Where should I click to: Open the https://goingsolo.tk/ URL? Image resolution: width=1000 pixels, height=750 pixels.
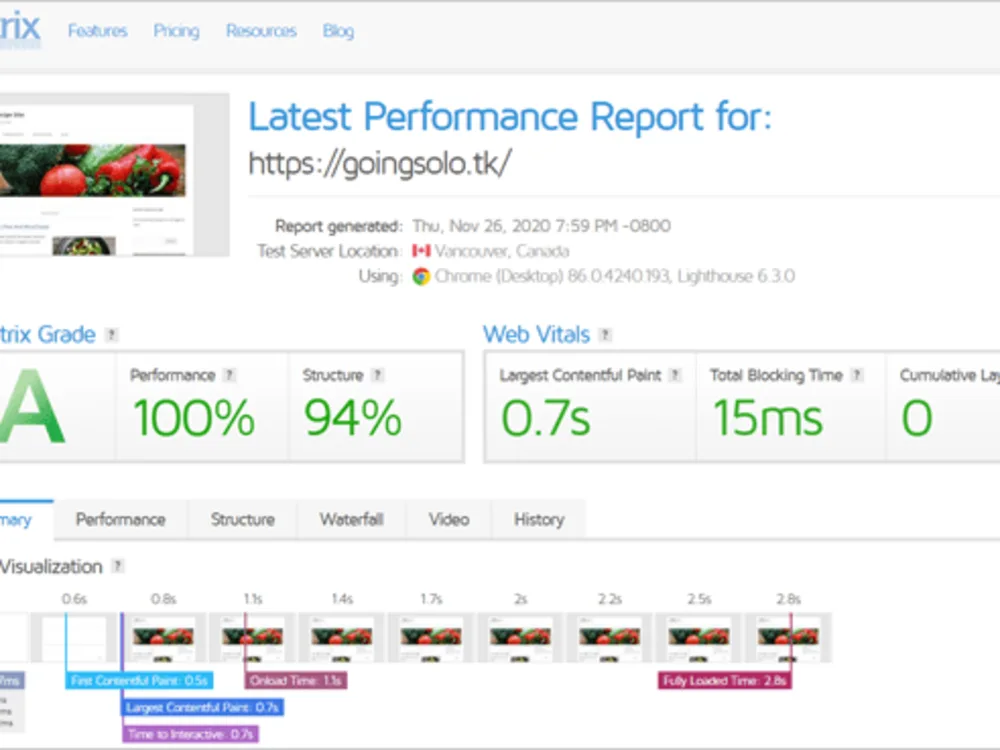coord(379,164)
